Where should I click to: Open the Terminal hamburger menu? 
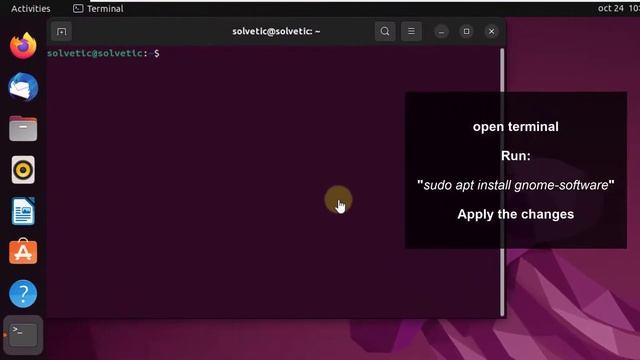point(411,31)
